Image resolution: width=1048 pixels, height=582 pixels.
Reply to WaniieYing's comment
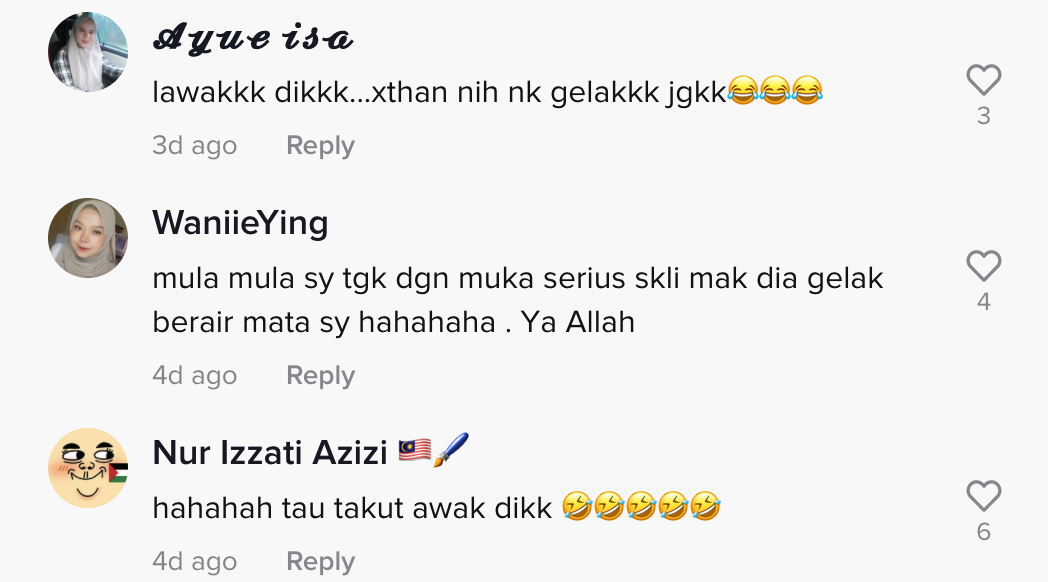[x=320, y=376]
